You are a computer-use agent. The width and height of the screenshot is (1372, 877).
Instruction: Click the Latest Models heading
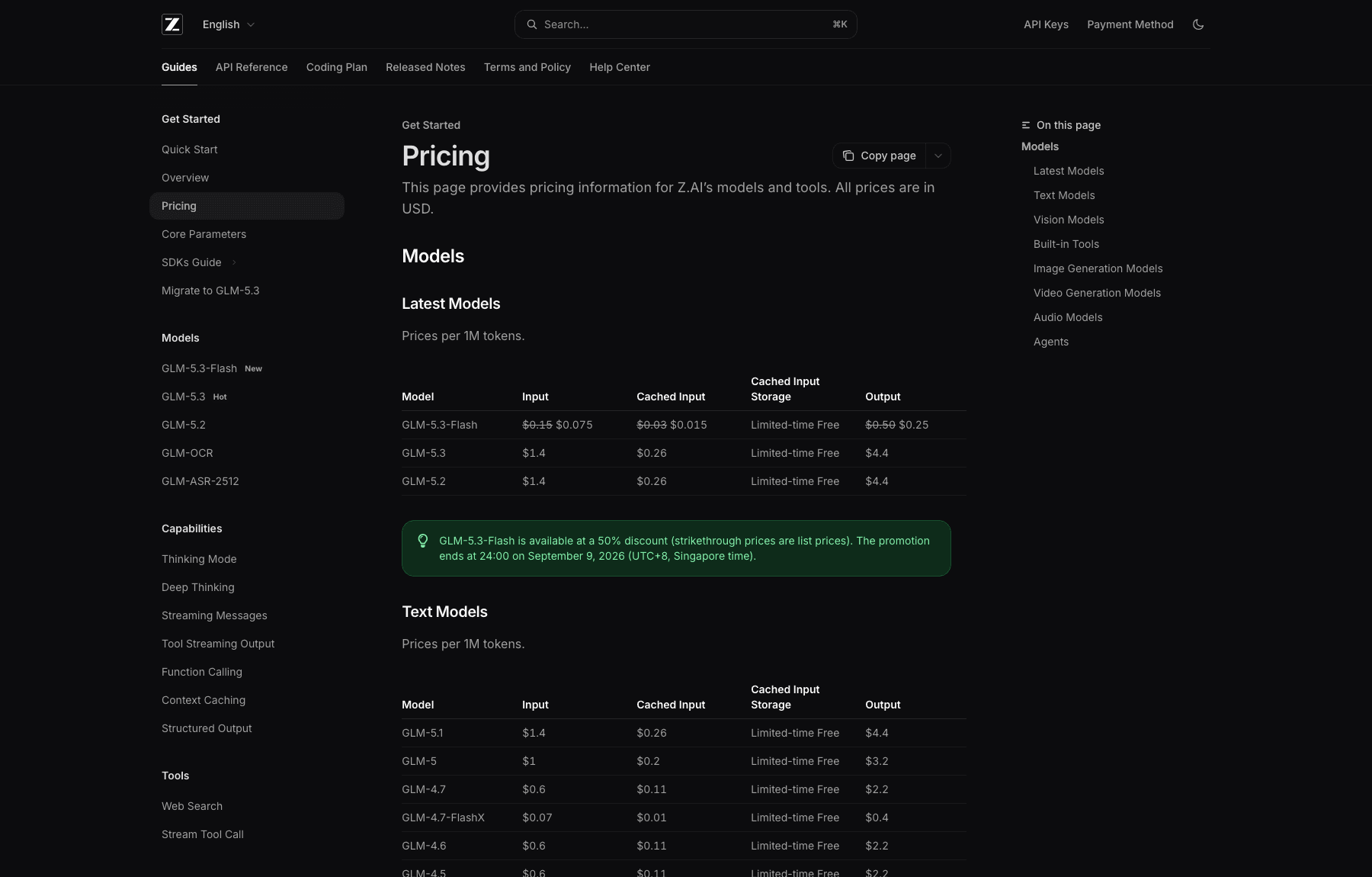coord(451,304)
